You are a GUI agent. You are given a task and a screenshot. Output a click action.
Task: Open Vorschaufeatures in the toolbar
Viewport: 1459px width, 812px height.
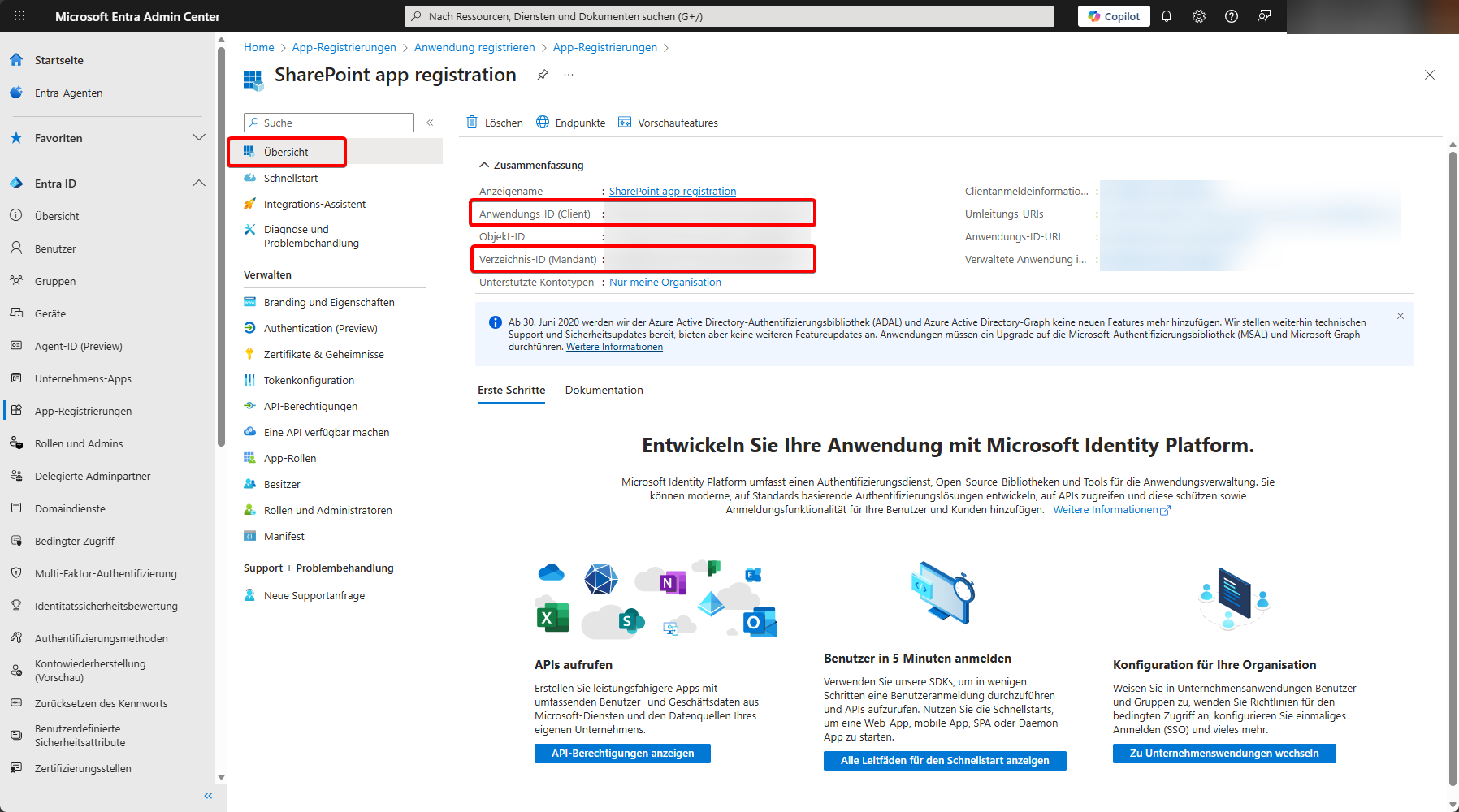point(668,123)
